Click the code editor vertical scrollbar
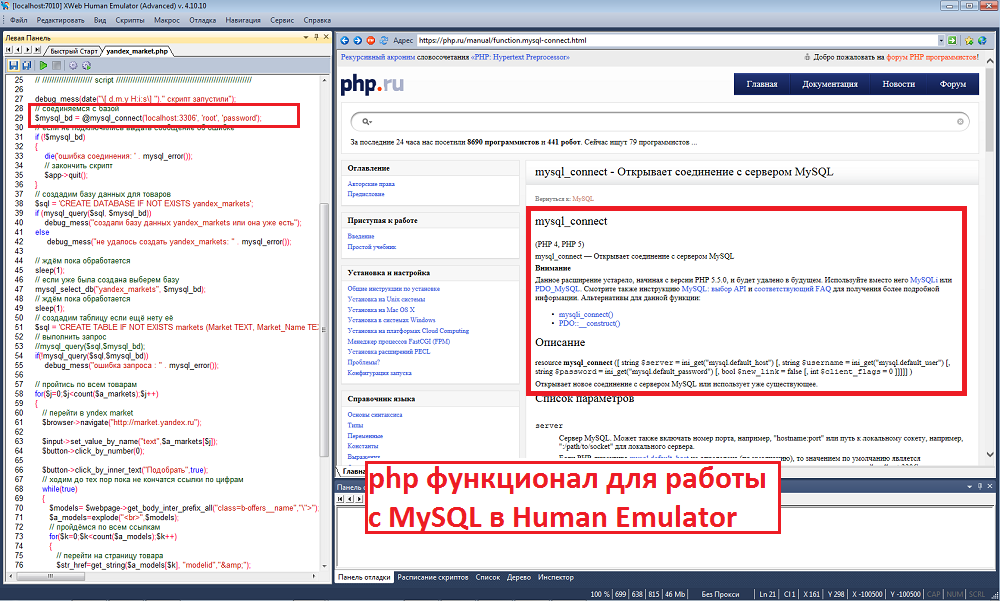 click(325, 322)
